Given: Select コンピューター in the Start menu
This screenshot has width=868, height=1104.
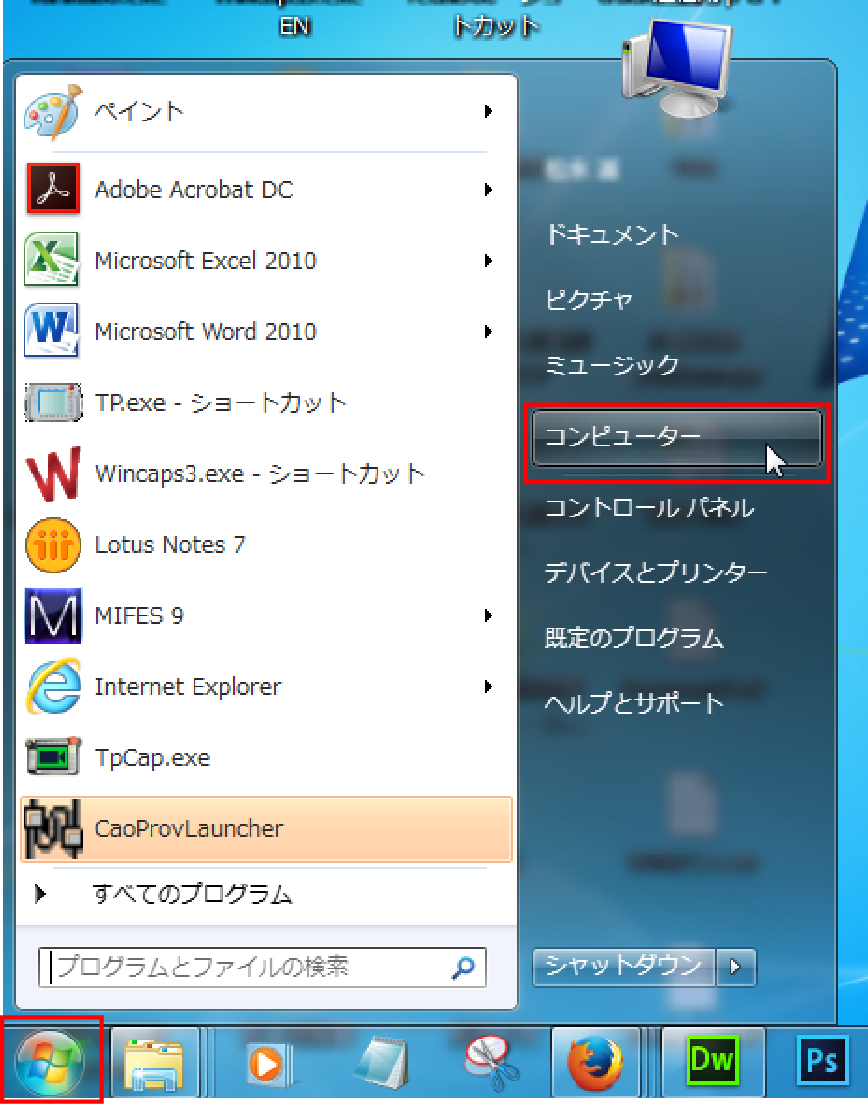Looking at the screenshot, I should (x=676, y=438).
